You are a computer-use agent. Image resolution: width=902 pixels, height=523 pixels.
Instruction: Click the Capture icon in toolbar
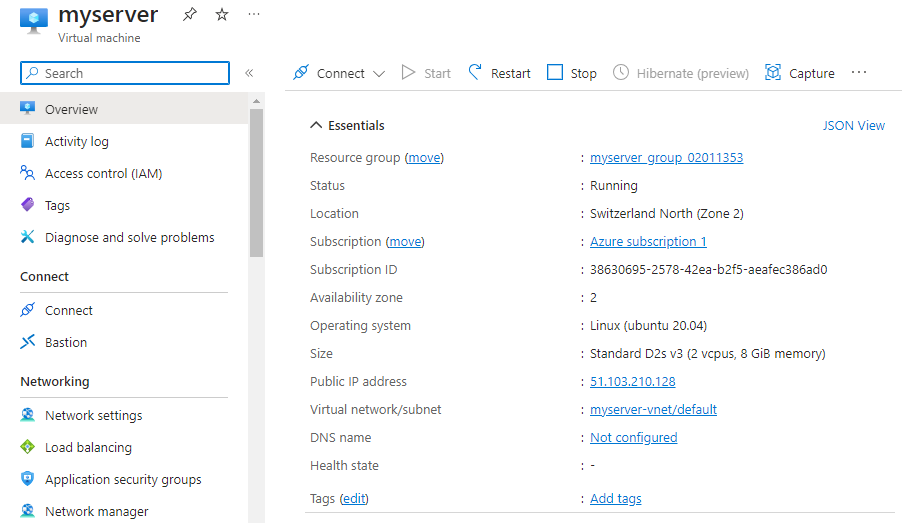(x=773, y=72)
